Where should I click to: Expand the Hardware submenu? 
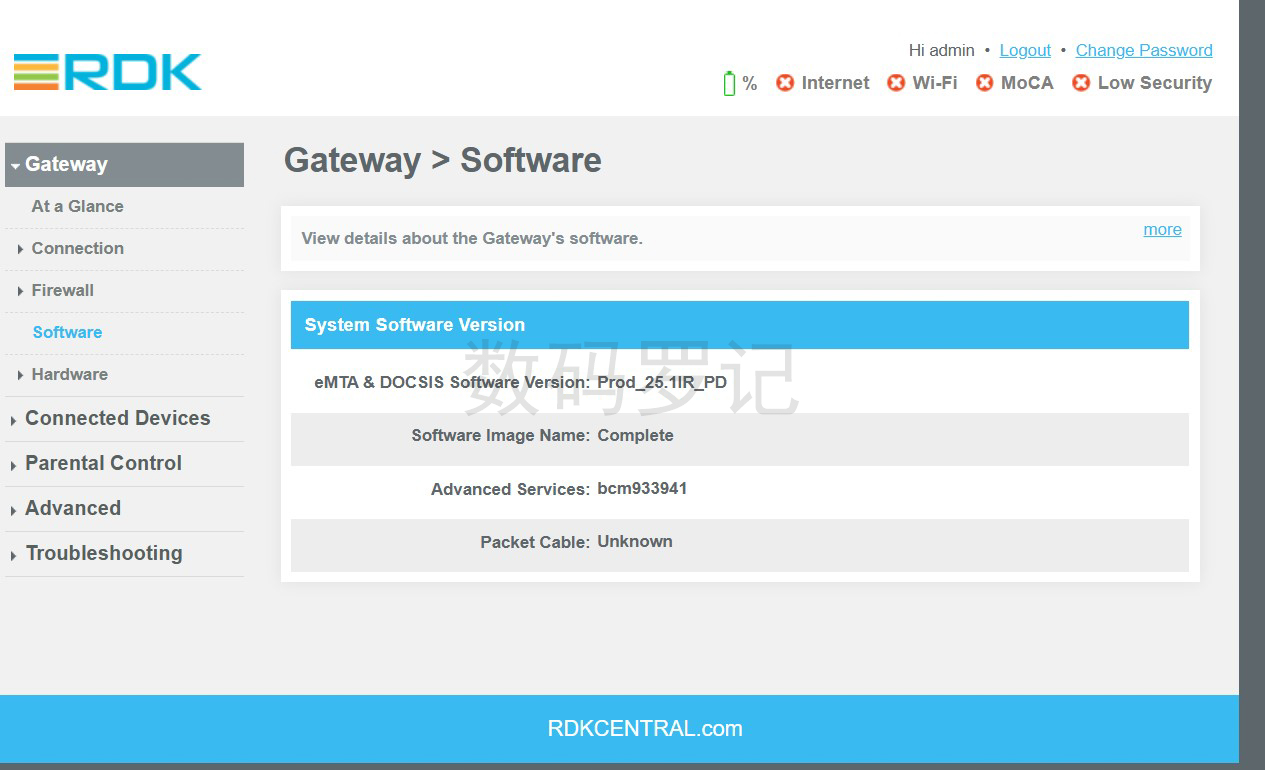69,374
